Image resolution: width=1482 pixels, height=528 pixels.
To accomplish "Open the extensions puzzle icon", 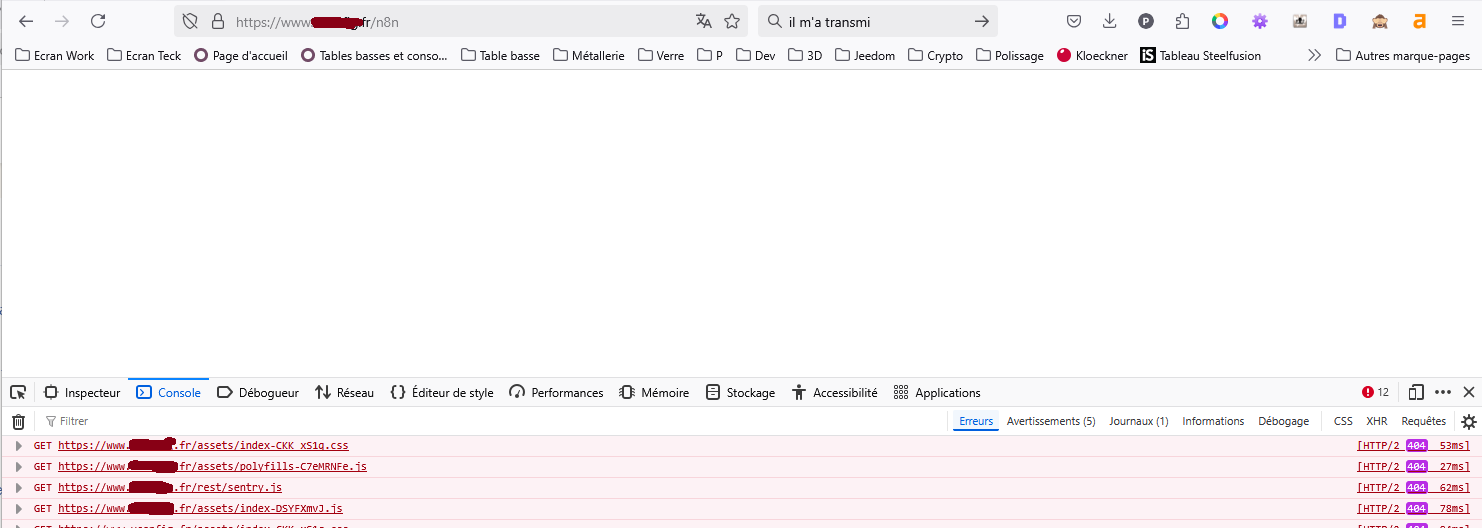I will pyautogui.click(x=1183, y=21).
